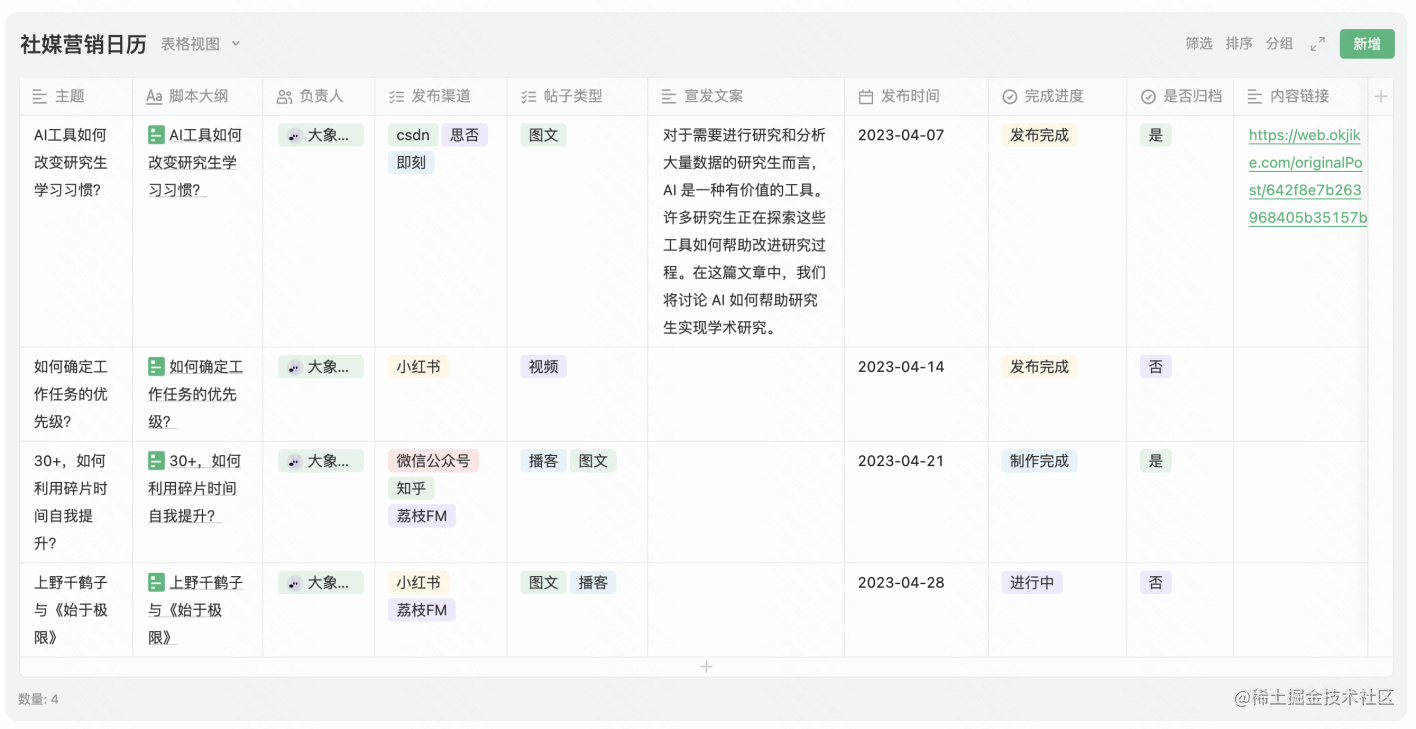Click the checklist icon in 帖子类型 header

(x=528, y=96)
